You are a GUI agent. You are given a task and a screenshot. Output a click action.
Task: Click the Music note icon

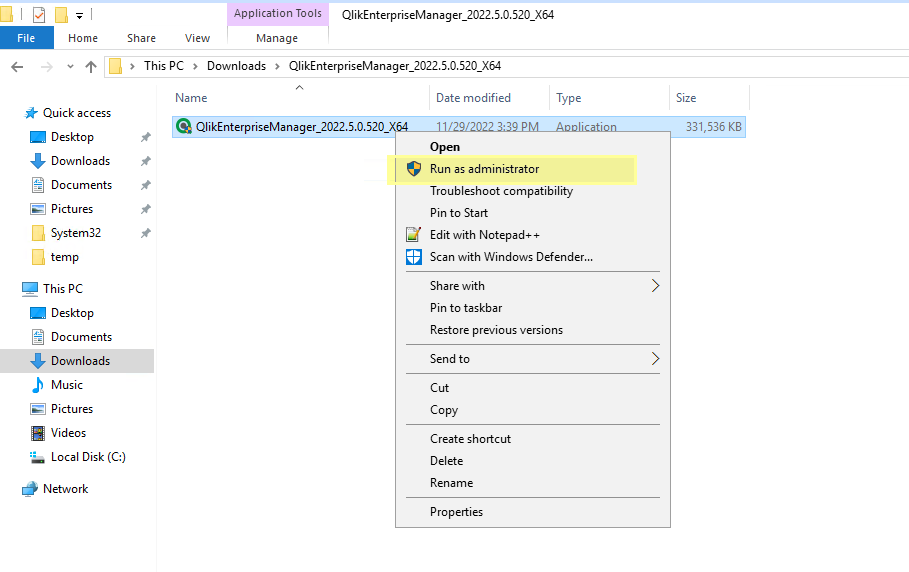click(x=38, y=385)
